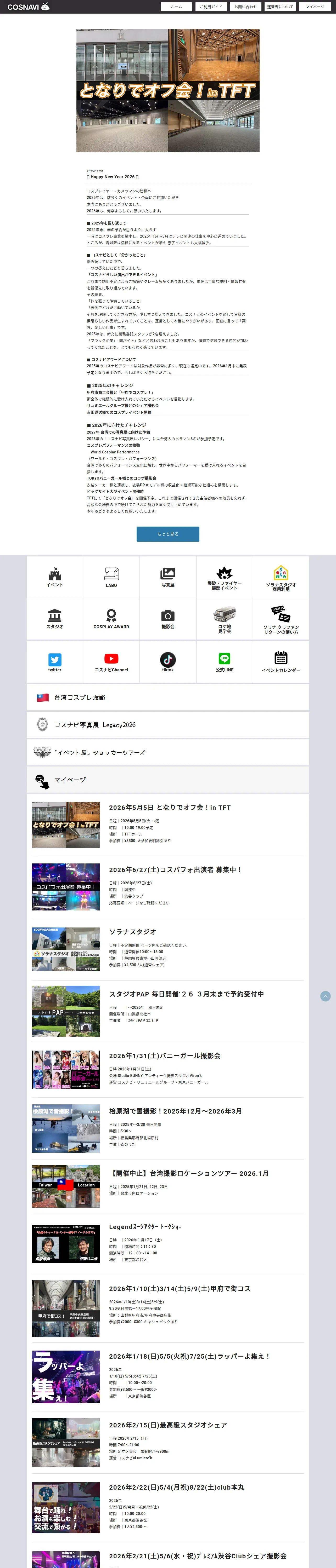Open the 桧原湖で雪撮影！ event title
The width and height of the screenshot is (336, 1568).
tap(176, 1111)
